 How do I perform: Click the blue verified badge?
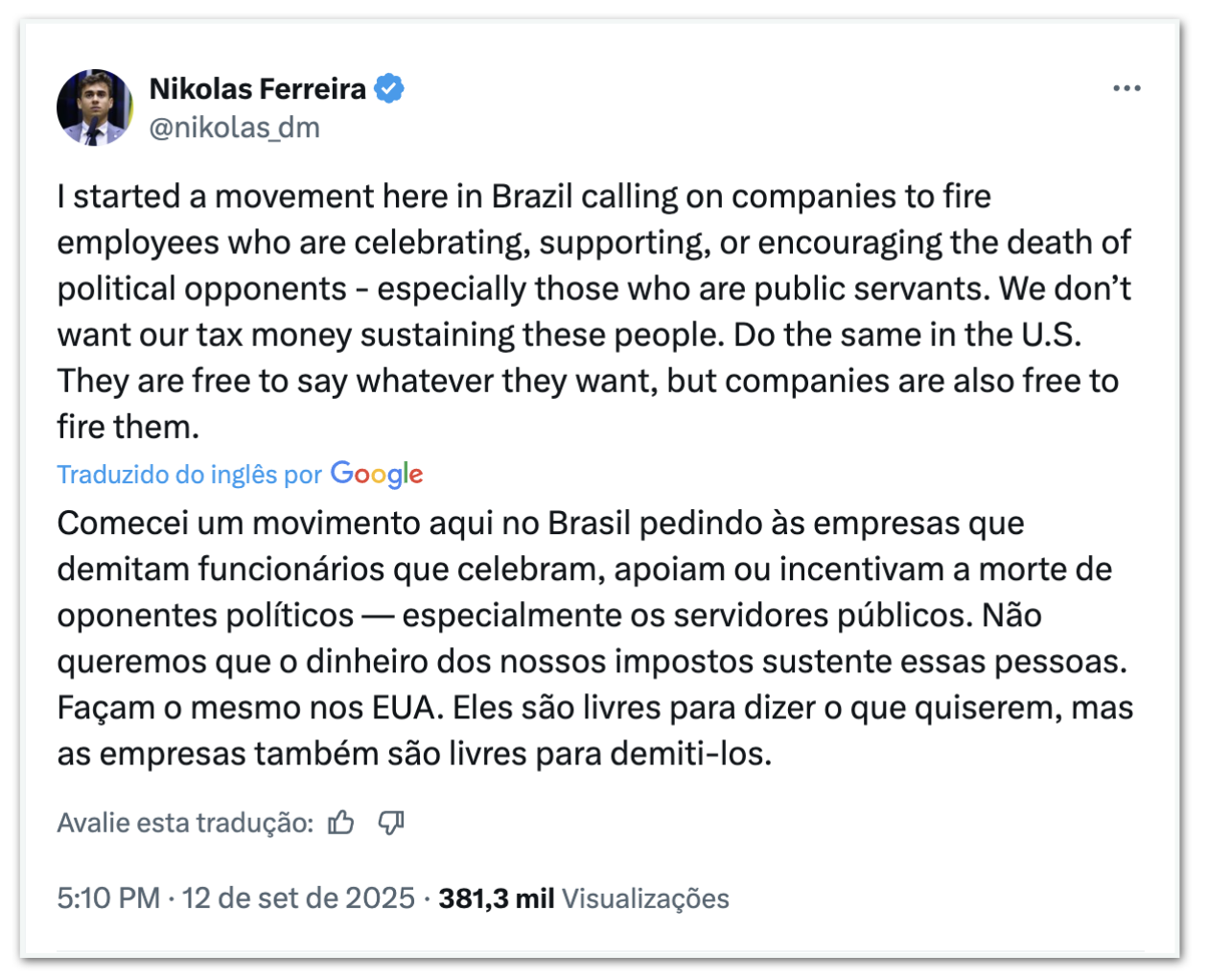(388, 88)
